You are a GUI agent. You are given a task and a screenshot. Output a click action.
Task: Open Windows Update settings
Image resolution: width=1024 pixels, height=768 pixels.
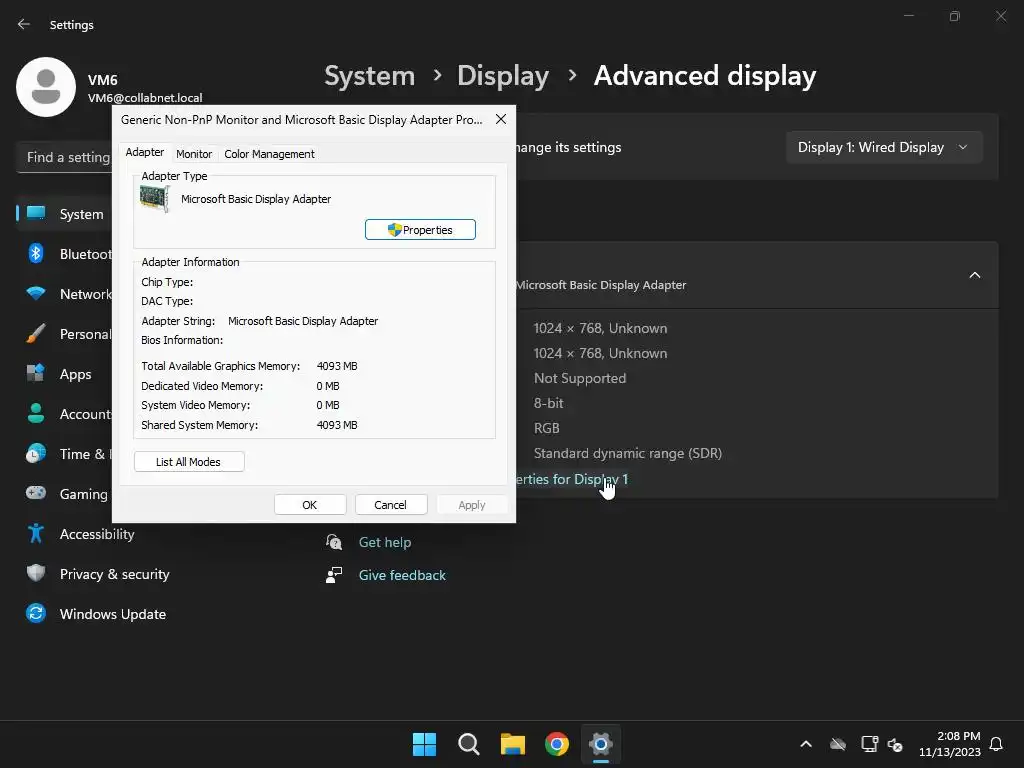click(112, 614)
